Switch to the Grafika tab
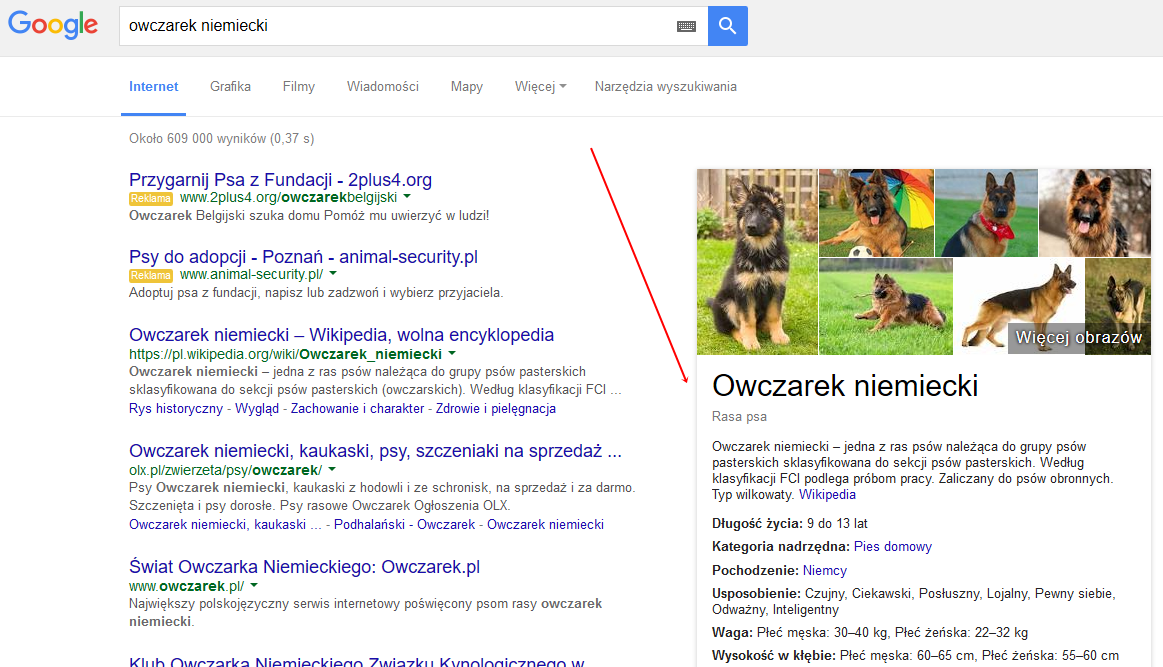This screenshot has width=1163, height=667. tap(230, 87)
